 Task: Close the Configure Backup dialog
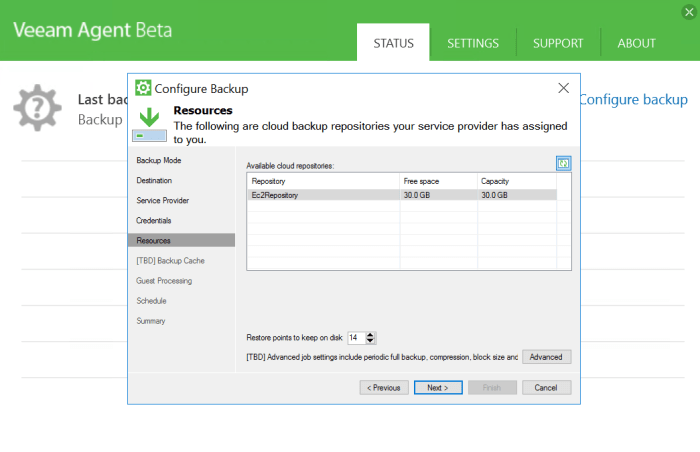563,88
